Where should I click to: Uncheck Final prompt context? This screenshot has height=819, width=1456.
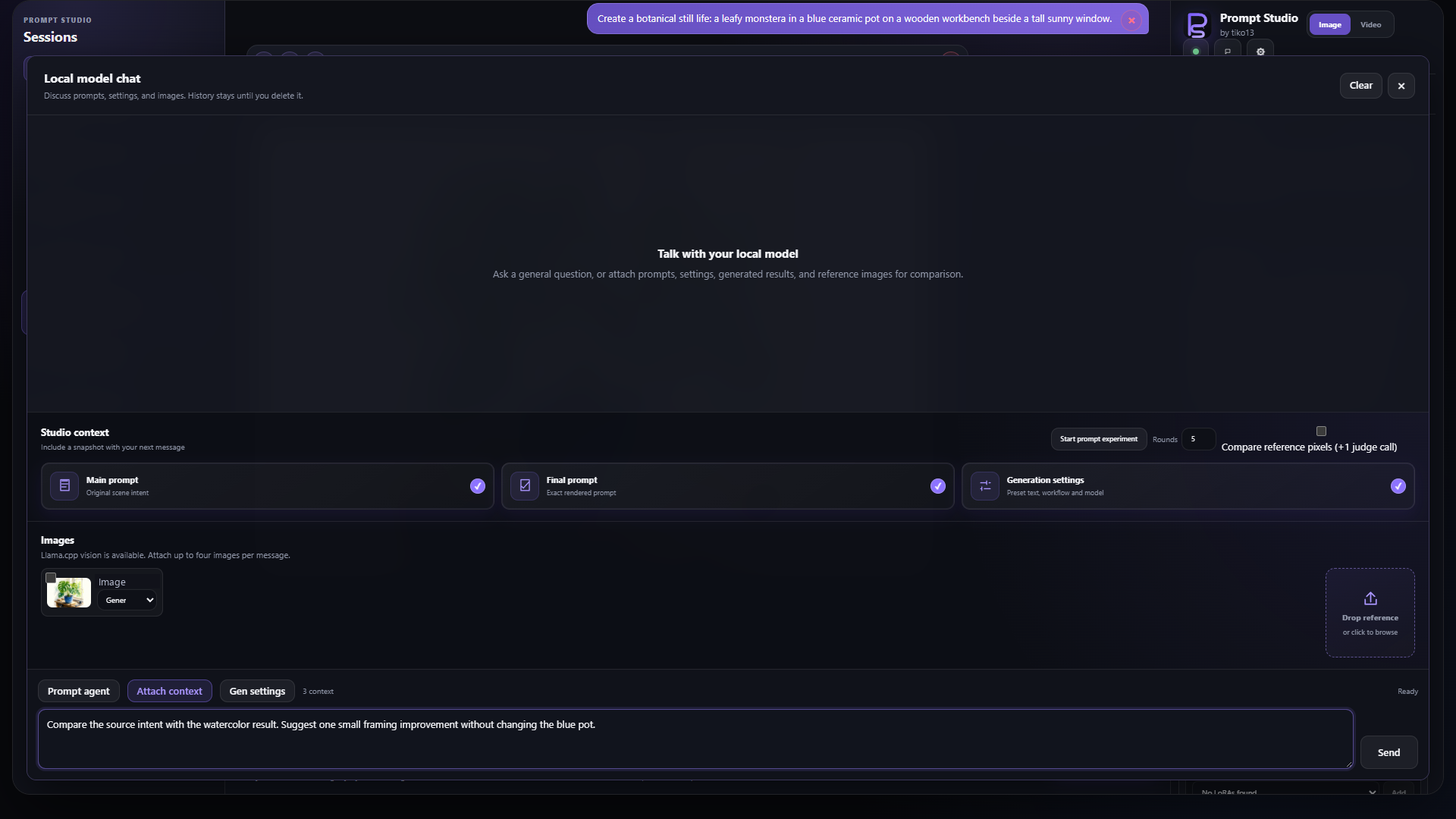[x=937, y=486]
